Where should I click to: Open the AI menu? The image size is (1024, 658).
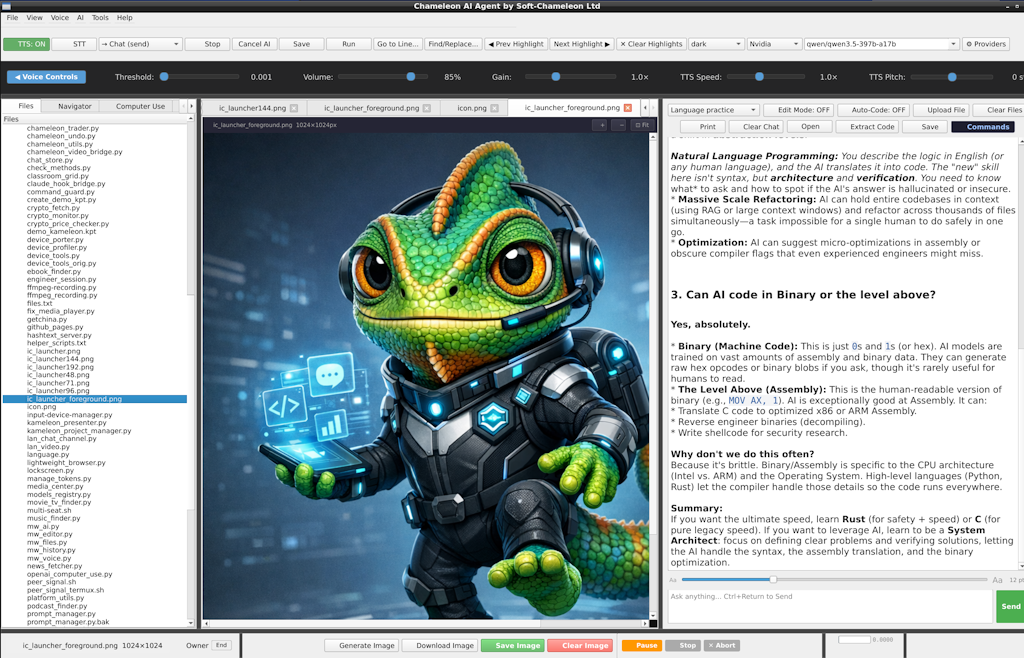point(80,18)
